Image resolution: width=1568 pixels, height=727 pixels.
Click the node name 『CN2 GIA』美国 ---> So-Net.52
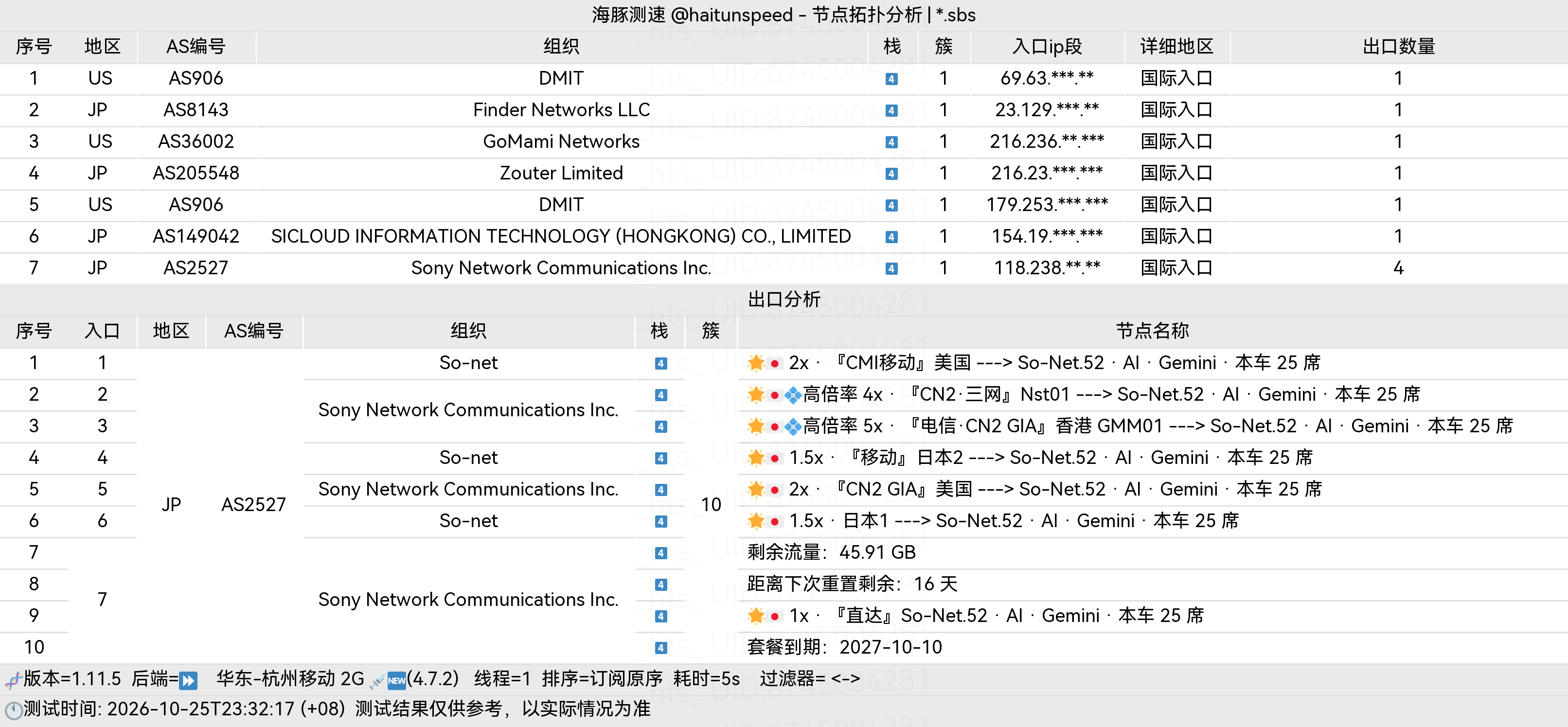point(968,489)
